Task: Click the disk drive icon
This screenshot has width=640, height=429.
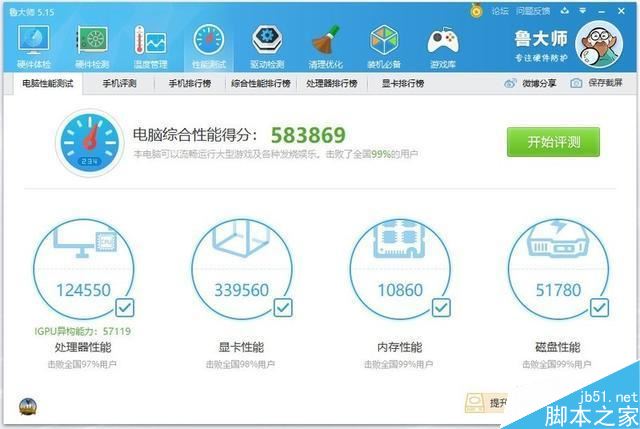Action: (558, 239)
